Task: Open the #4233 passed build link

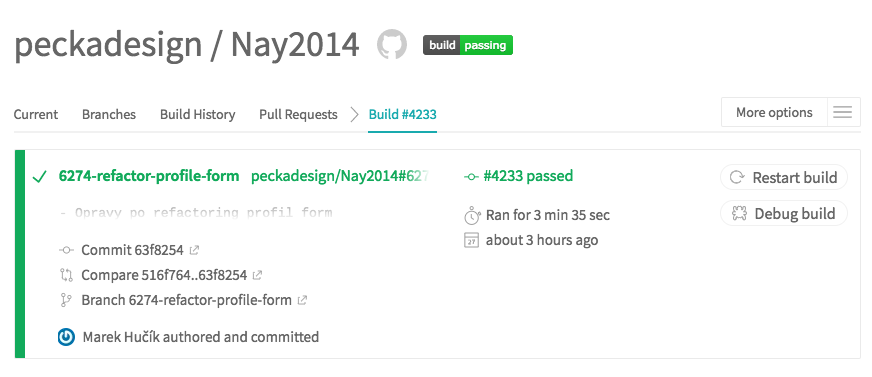Action: (x=518, y=176)
